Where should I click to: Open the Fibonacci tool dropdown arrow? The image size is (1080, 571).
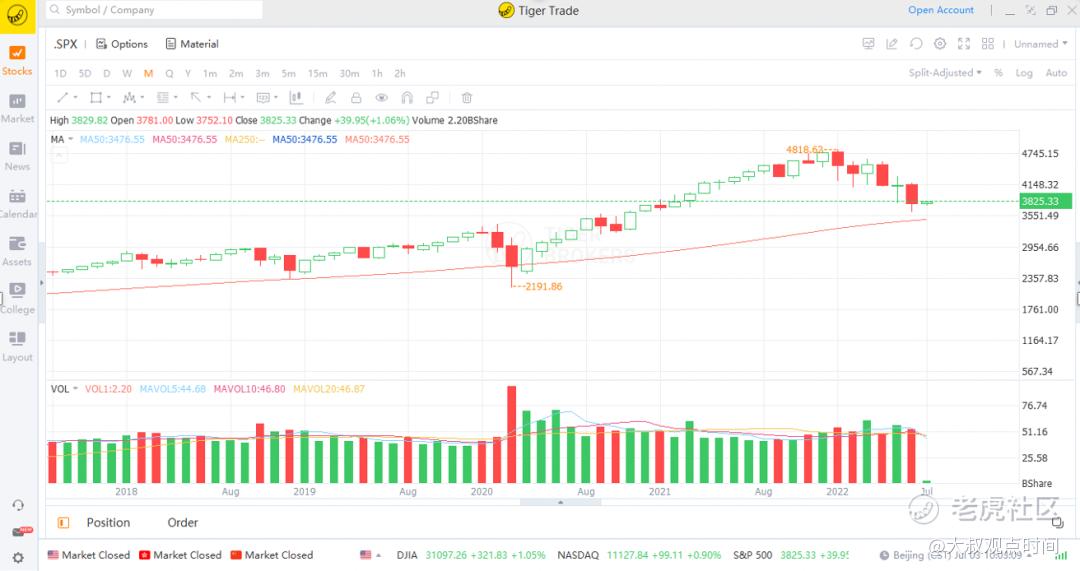click(176, 98)
